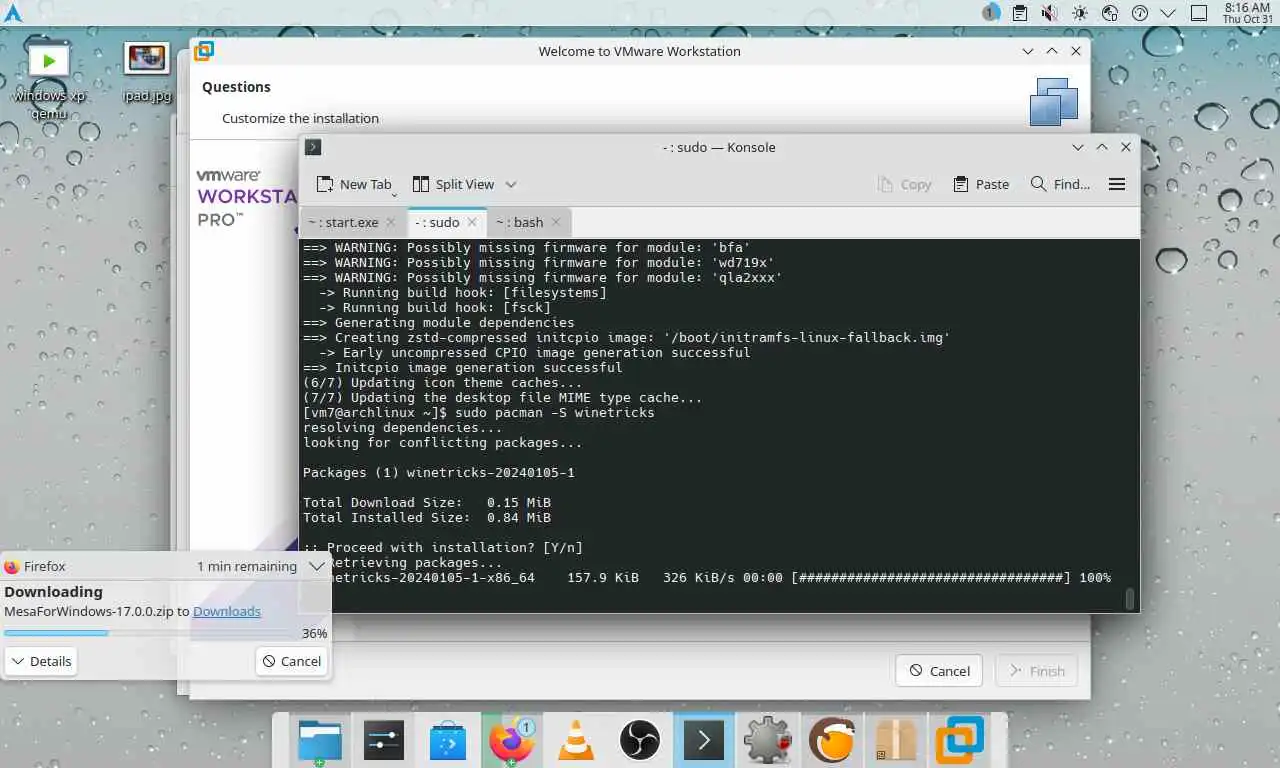Open OBS Studio from the dock
1280x768 pixels.
pos(640,741)
